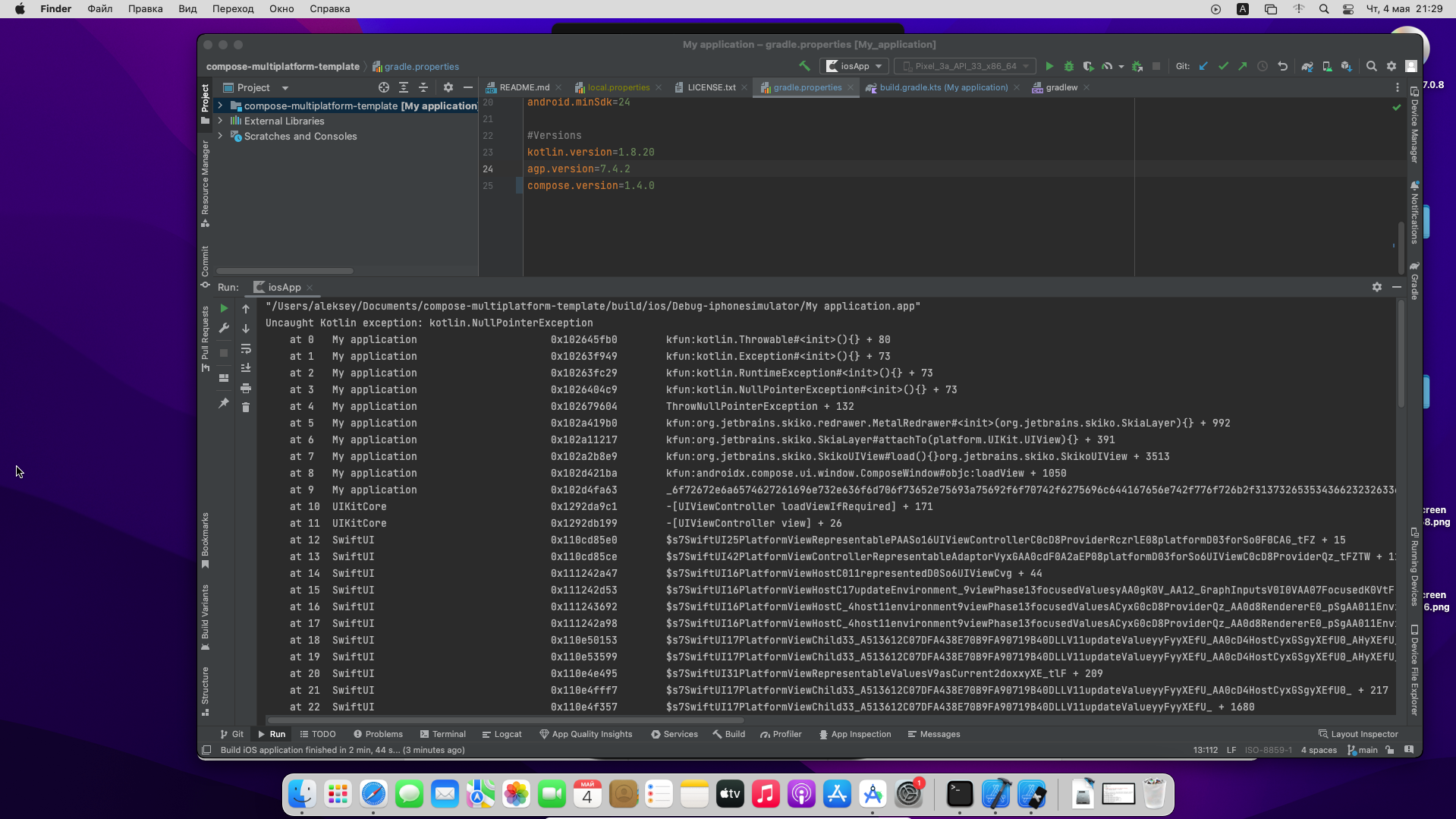Expand the Scratches and Consoles node
The width and height of the screenshot is (1456, 819).
click(x=220, y=136)
